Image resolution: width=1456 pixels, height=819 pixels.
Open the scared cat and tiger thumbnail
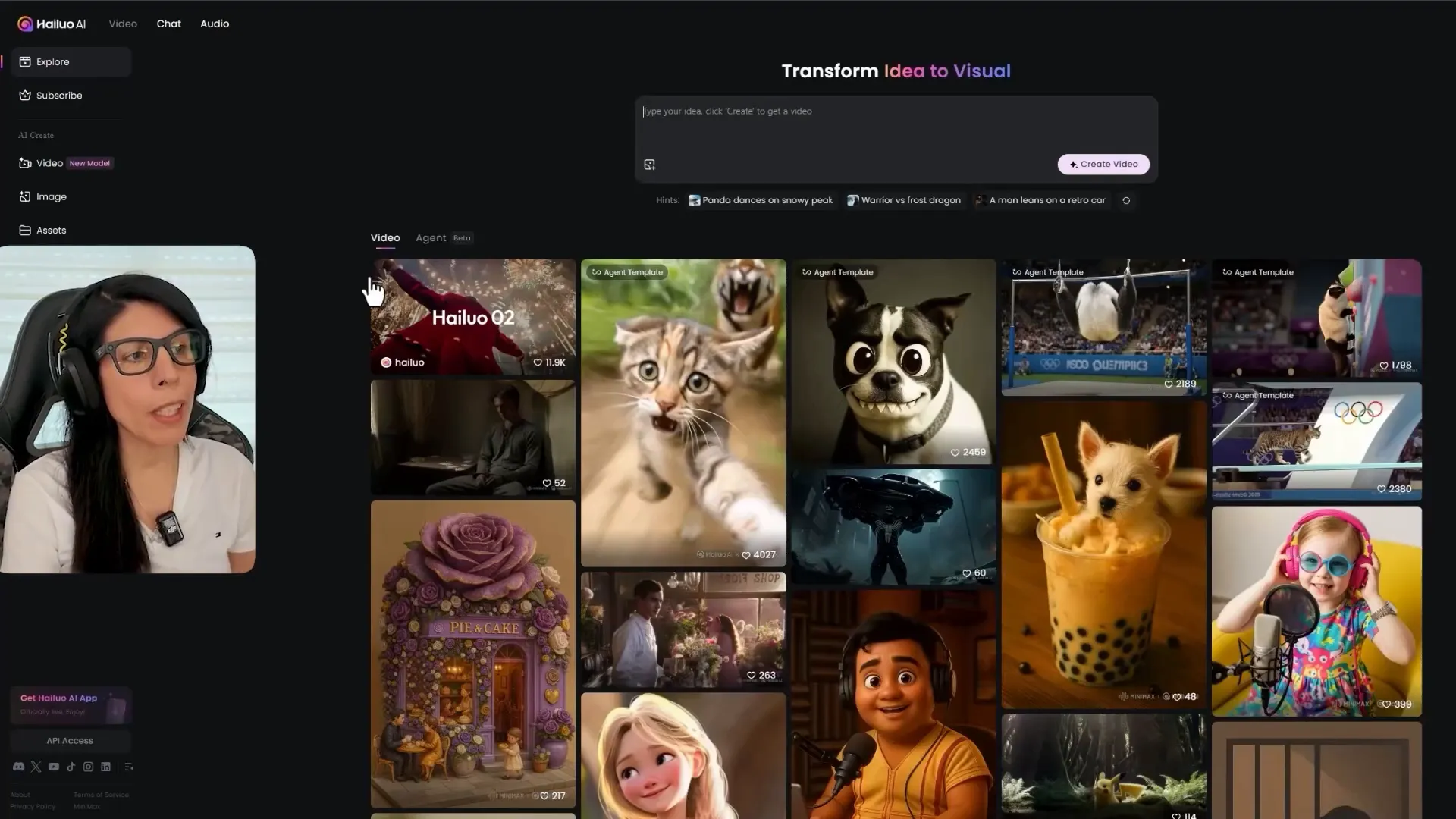[x=683, y=413]
